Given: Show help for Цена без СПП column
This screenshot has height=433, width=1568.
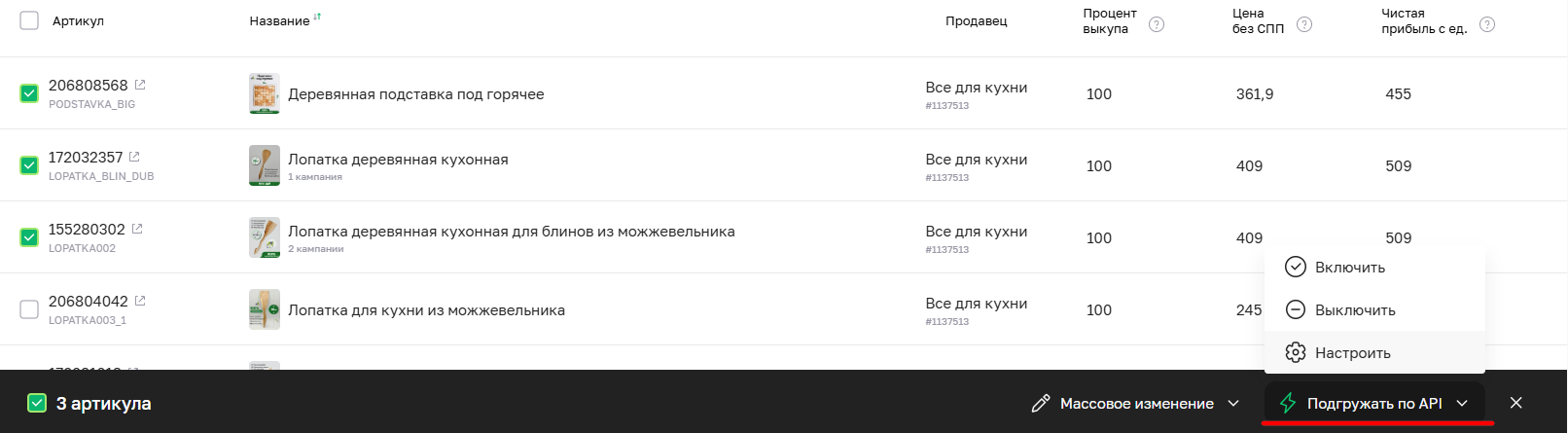Looking at the screenshot, I should click(1304, 24).
